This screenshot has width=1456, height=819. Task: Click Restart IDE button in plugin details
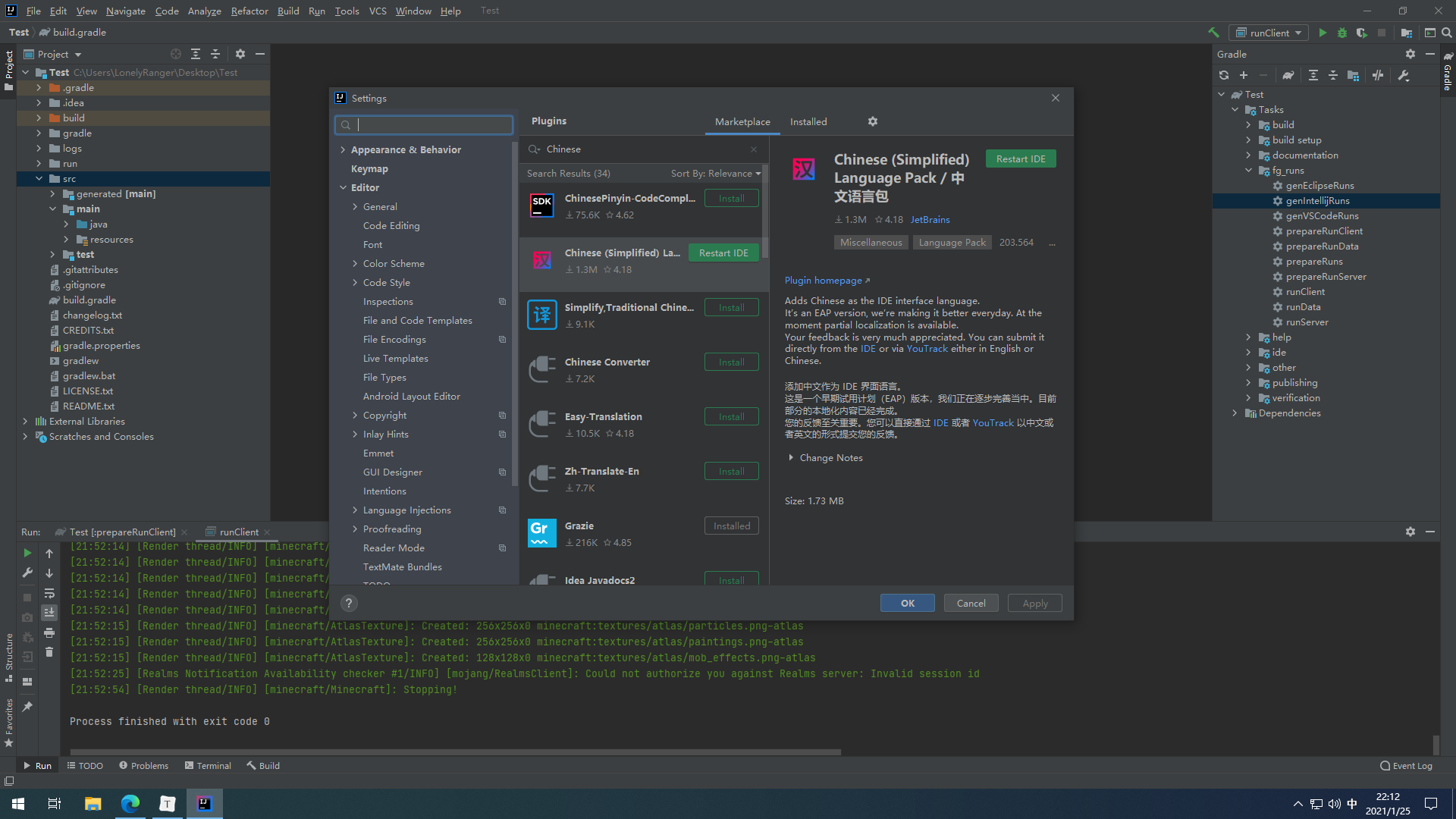(x=1021, y=159)
